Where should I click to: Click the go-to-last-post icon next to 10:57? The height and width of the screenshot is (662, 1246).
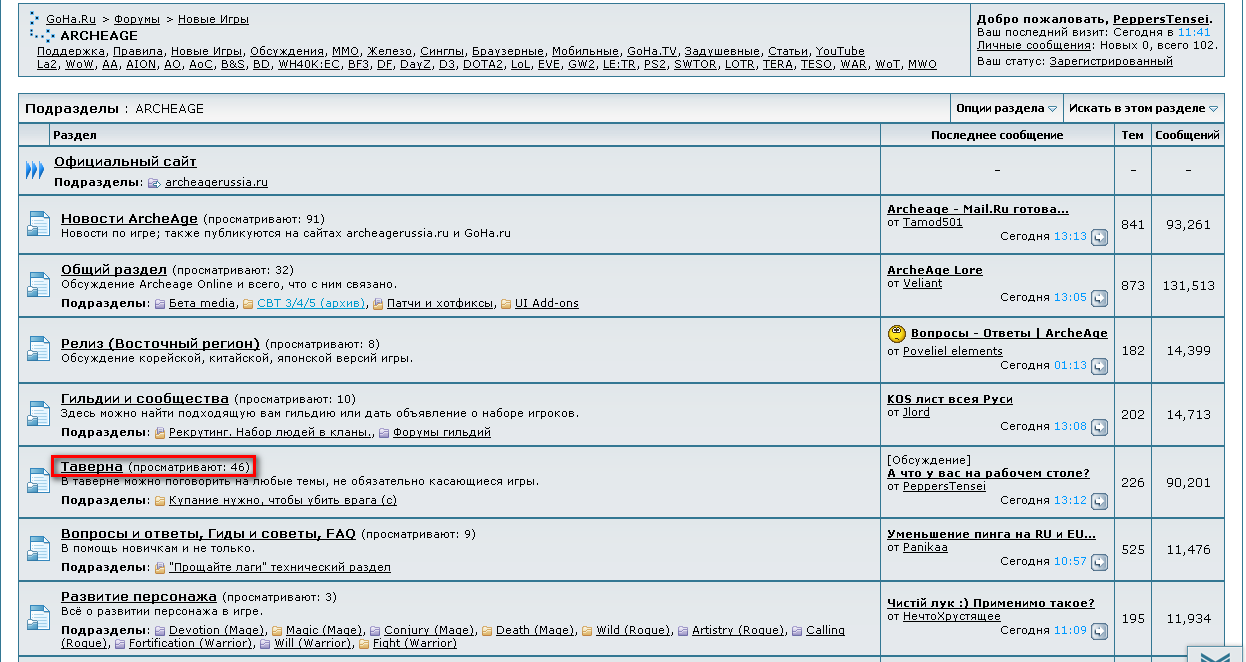click(1099, 562)
